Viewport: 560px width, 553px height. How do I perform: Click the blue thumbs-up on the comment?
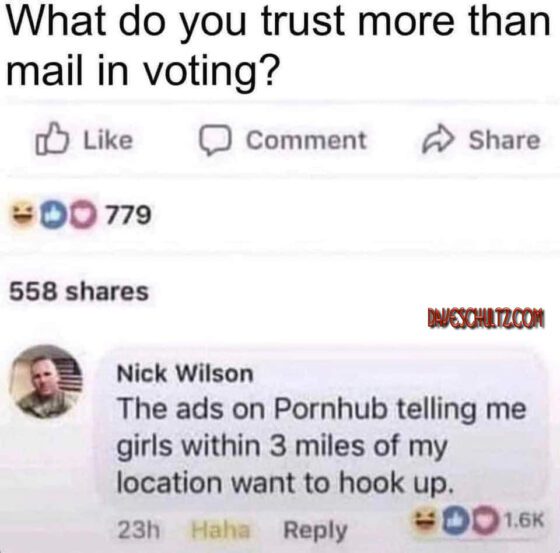pyautogui.click(x=456, y=522)
